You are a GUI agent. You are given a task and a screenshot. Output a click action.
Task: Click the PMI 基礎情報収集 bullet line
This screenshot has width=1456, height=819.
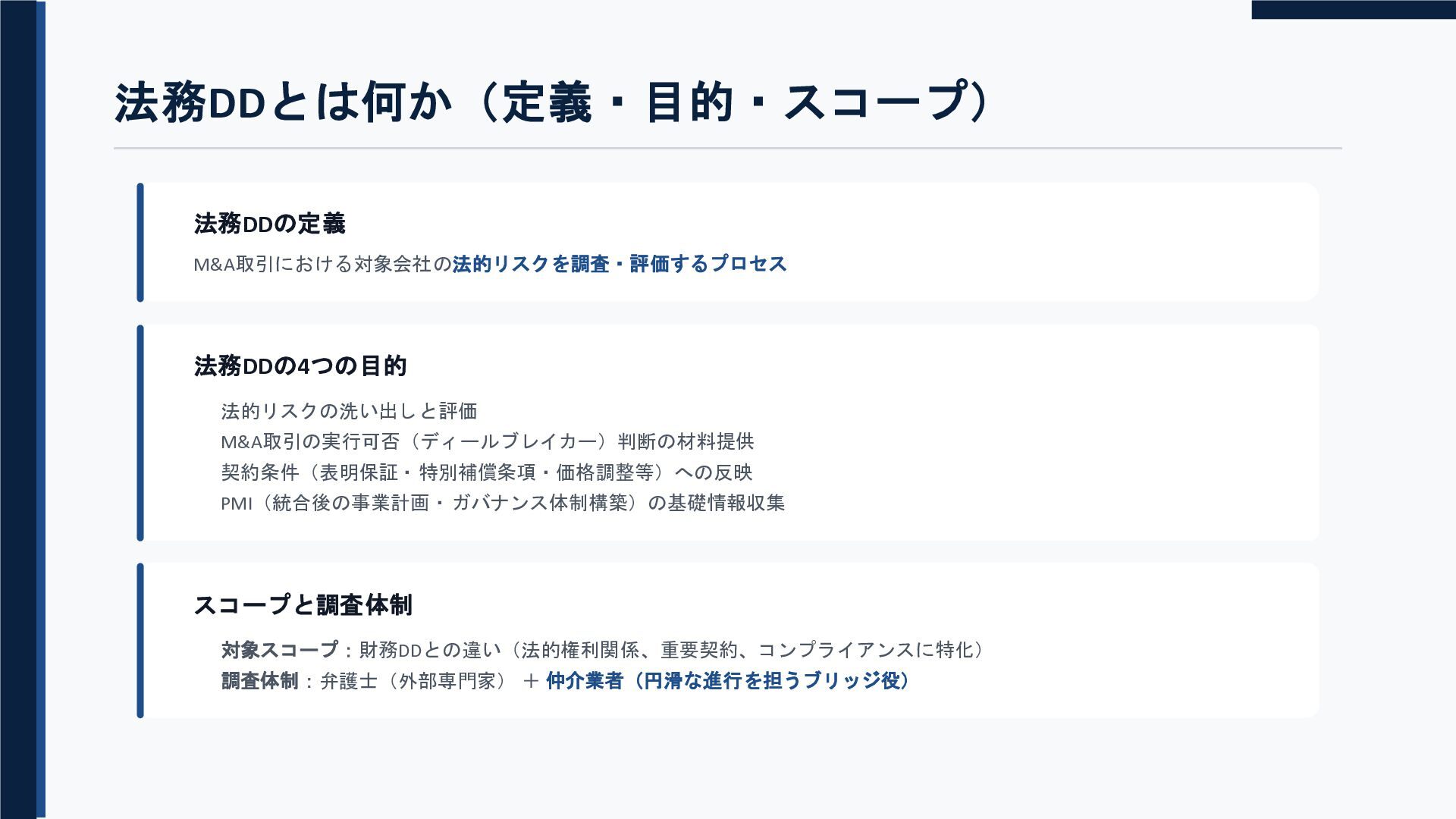503,503
